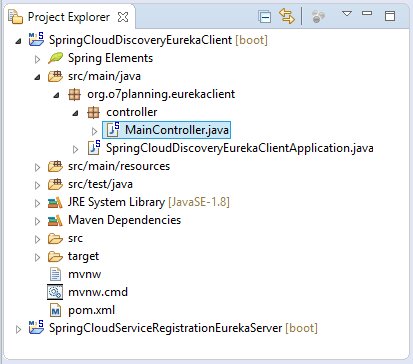Select the controller package label

click(132, 112)
